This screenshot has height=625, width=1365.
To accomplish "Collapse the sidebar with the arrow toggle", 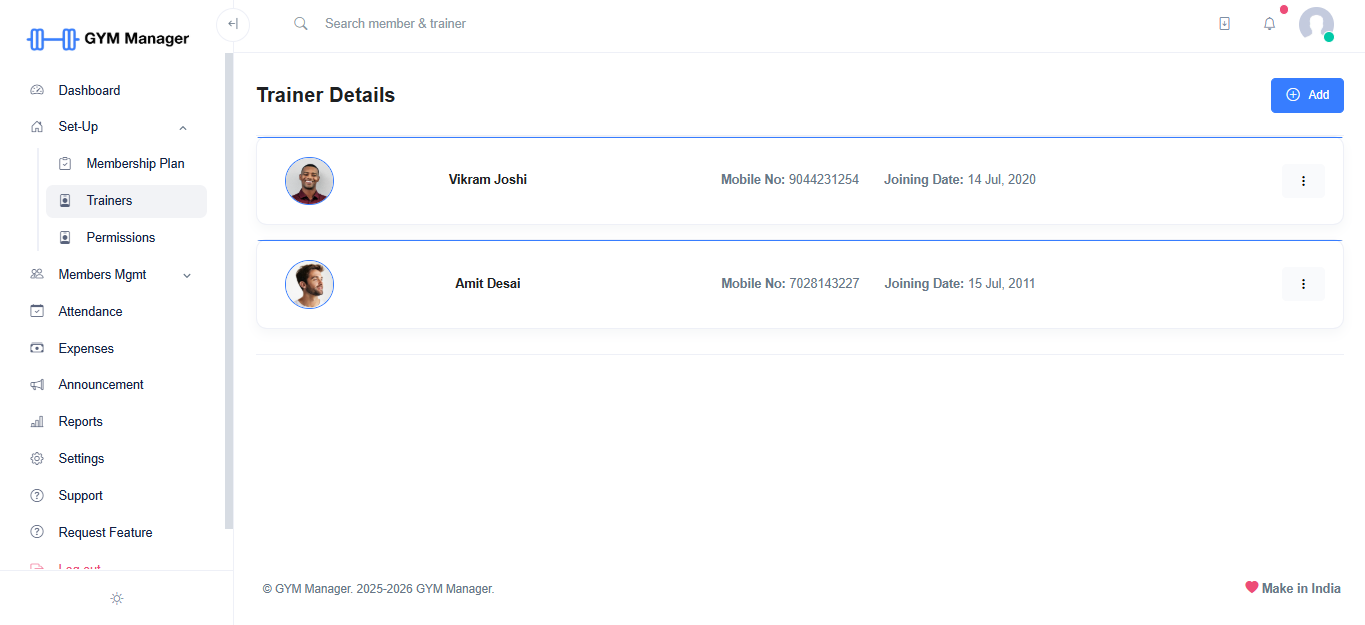I will coord(233,24).
